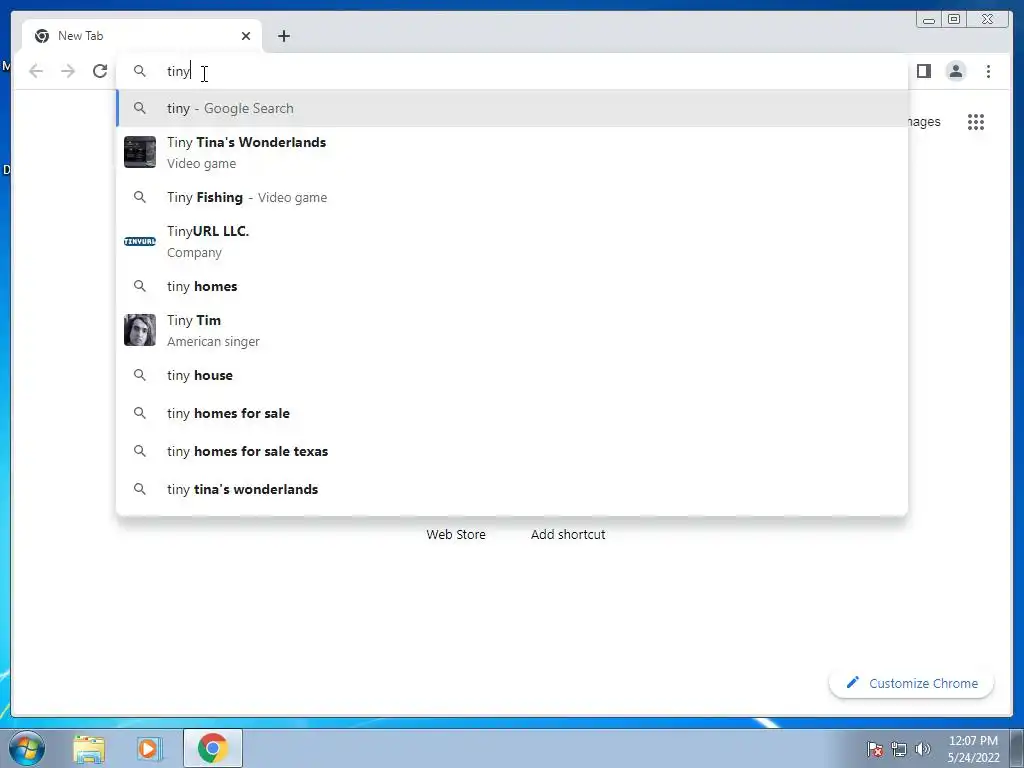Restore down the Chrome window

(954, 20)
